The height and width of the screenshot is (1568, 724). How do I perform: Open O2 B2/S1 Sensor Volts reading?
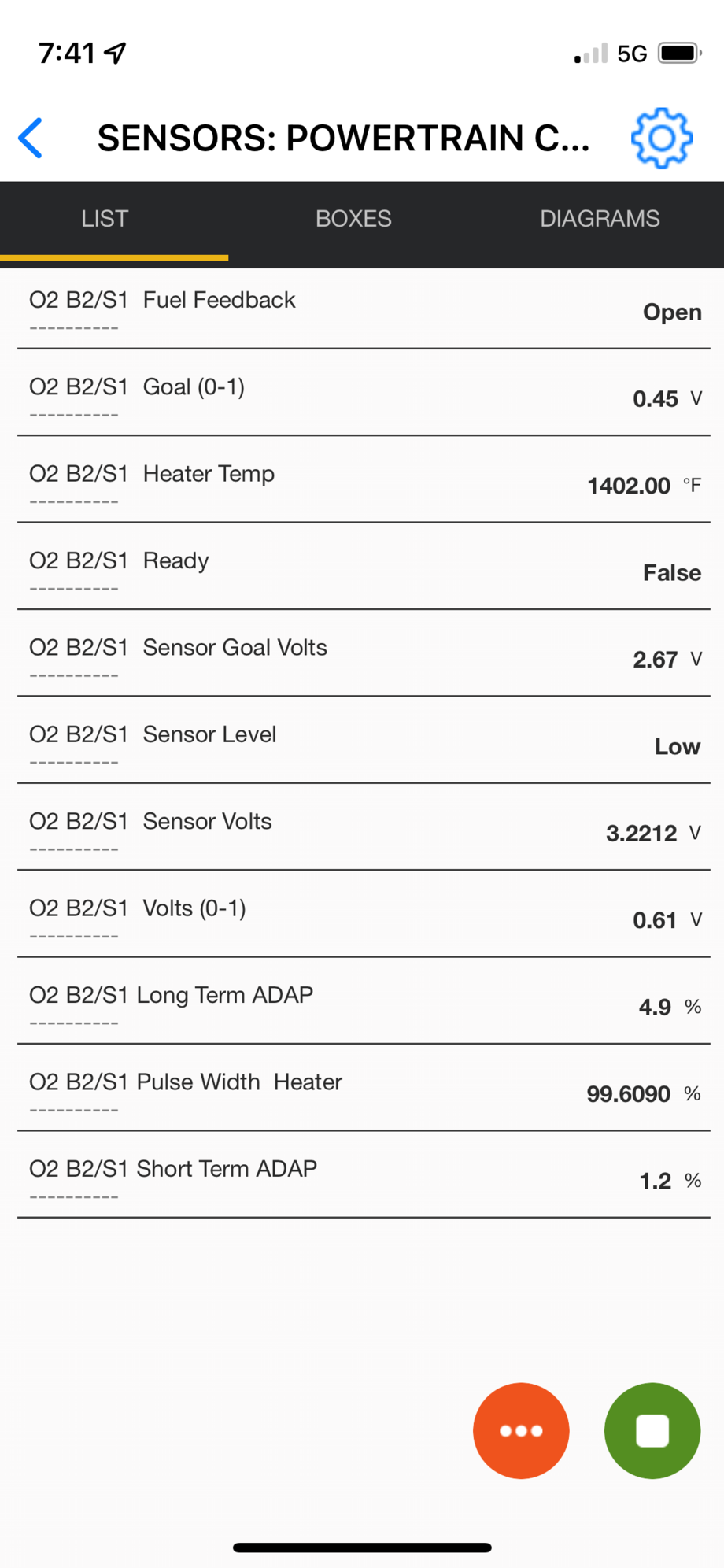362,829
